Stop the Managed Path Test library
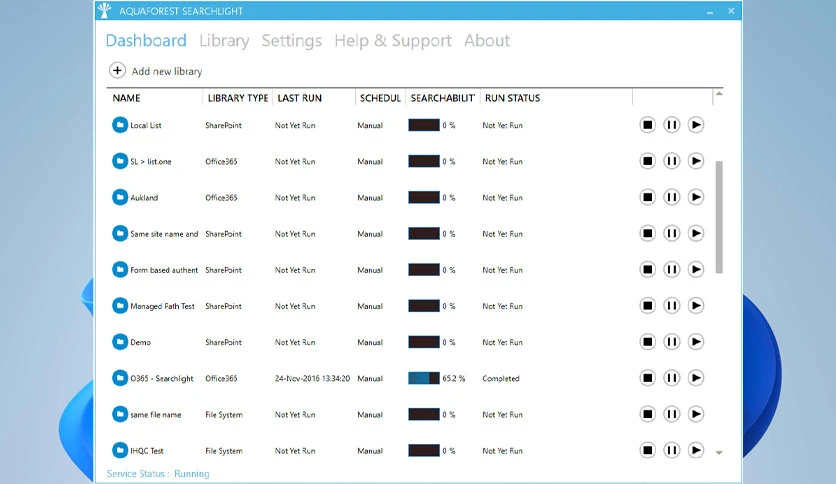 pyautogui.click(x=647, y=305)
